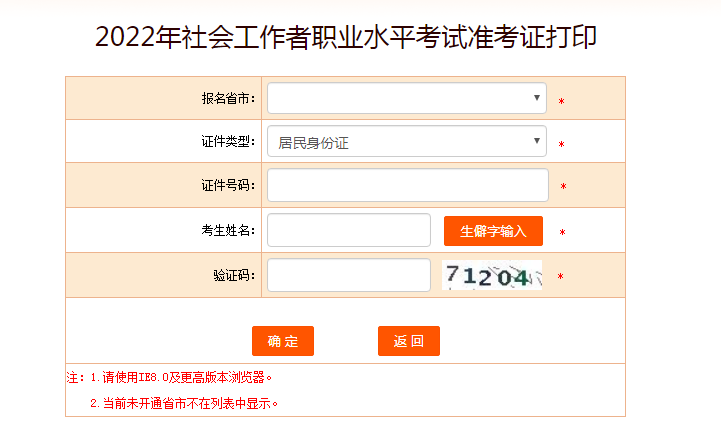This screenshot has height=440, width=721.
Task: Expand the 证件类型 dropdown showing 居民身份证
Action: click(x=407, y=142)
